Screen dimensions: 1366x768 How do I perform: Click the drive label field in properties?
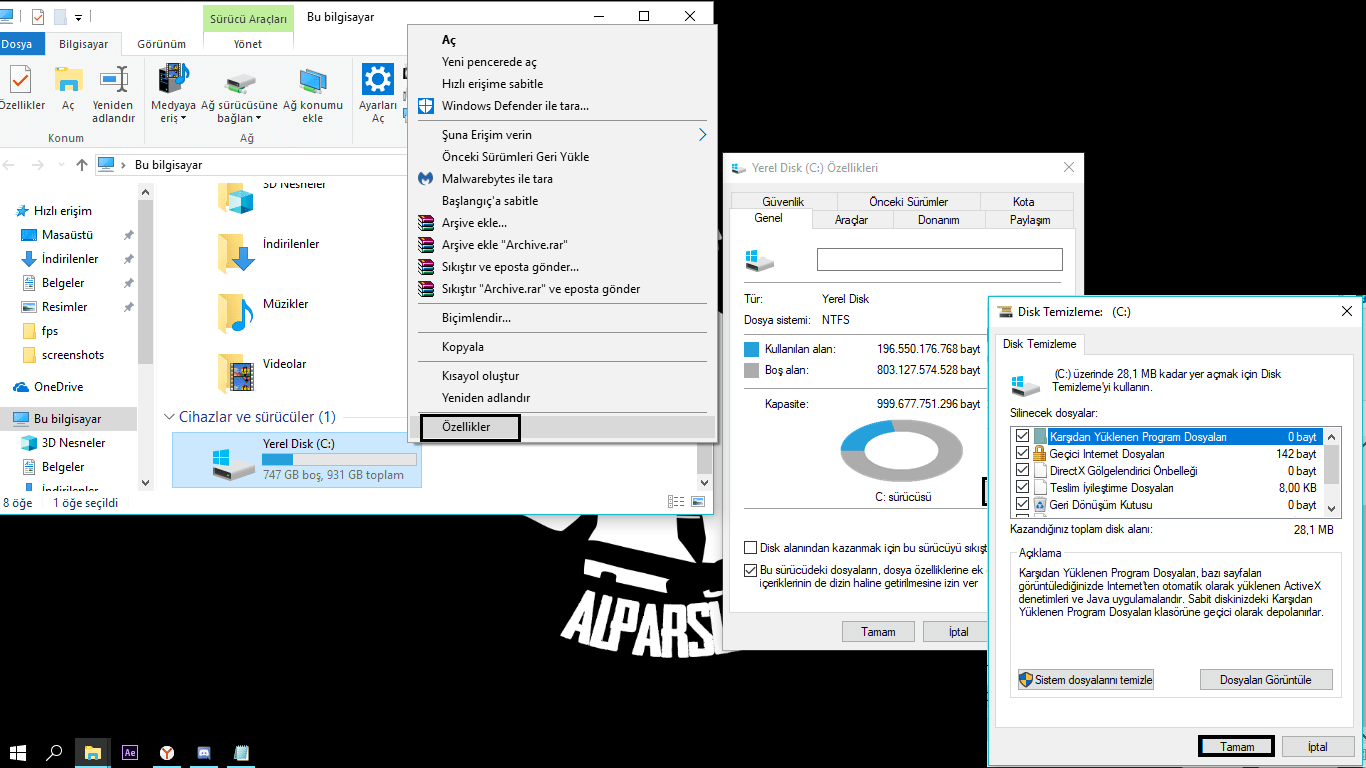[939, 259]
